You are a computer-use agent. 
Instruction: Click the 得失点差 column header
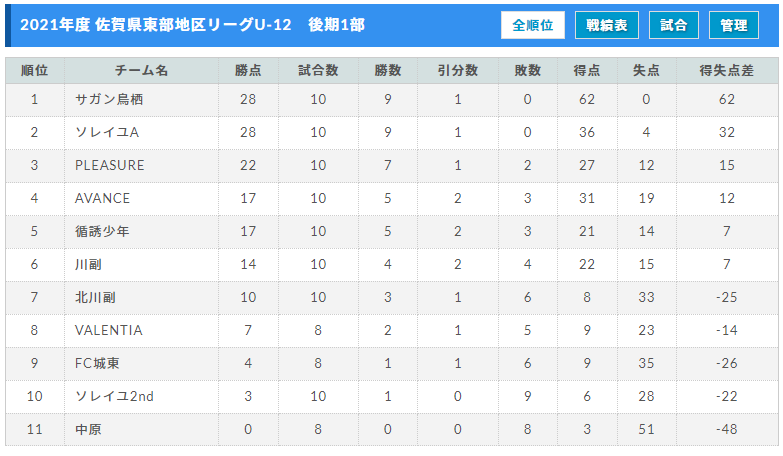pos(727,70)
